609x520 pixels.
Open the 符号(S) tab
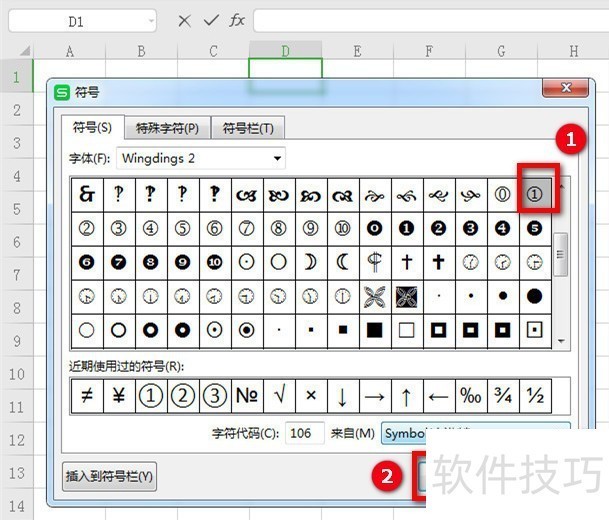click(93, 127)
